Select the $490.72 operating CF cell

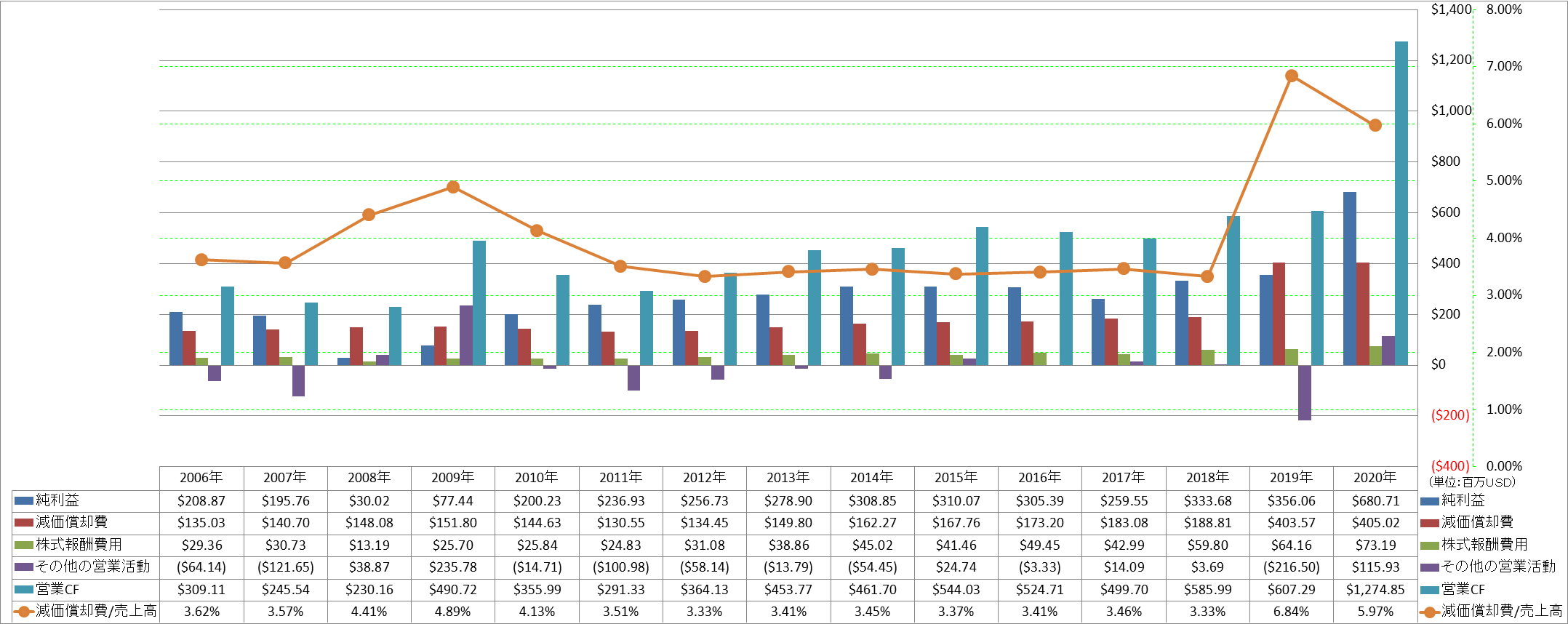453,590
